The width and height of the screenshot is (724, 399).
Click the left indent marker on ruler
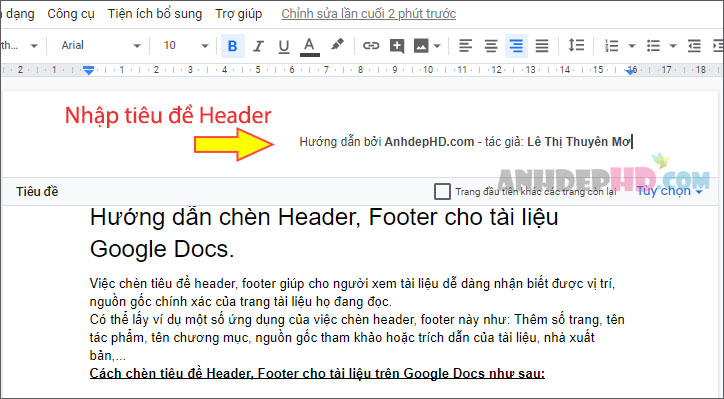point(89,71)
